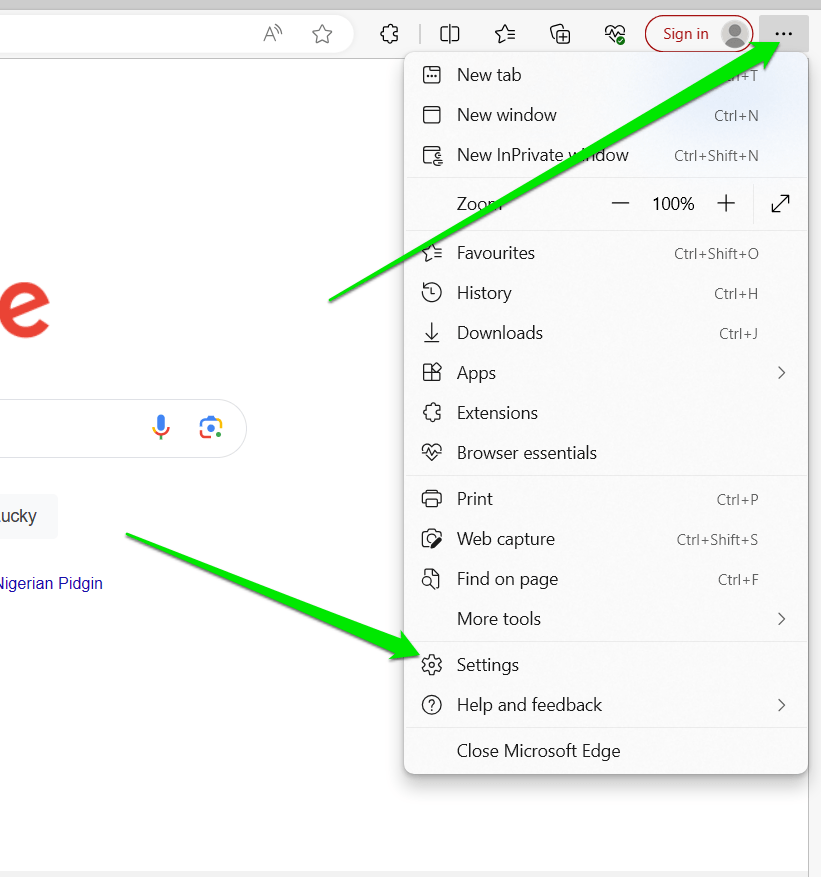Open a New InPrivate window

tap(606, 155)
